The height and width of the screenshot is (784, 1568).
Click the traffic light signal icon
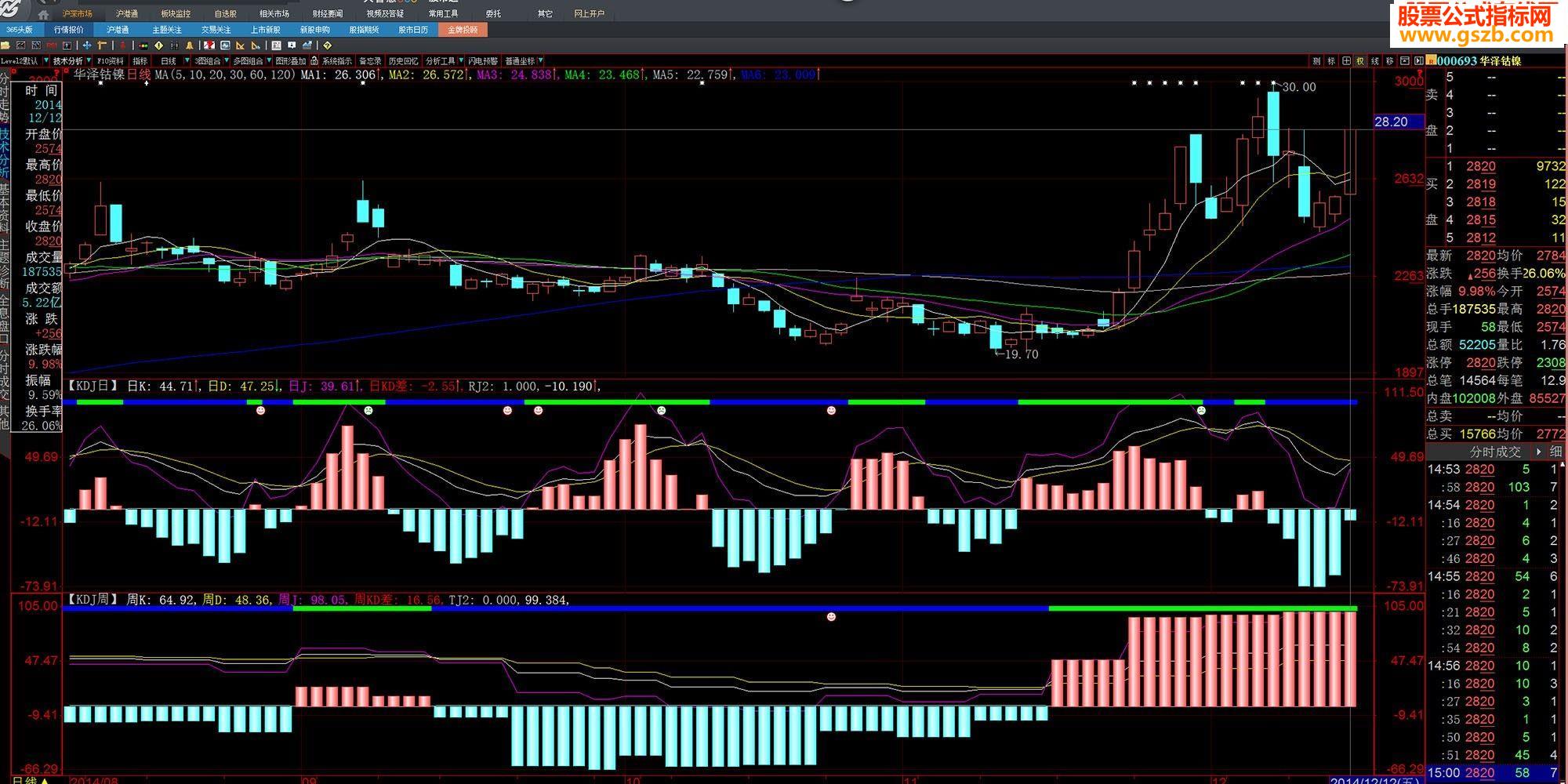(x=143, y=45)
